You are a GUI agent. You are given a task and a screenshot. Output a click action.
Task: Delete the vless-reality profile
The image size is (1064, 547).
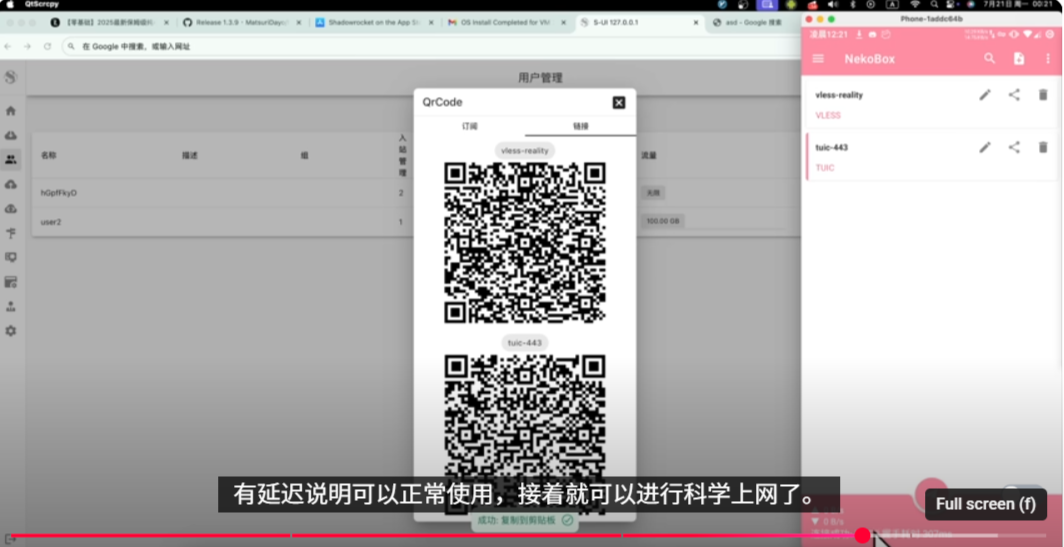[x=1043, y=95]
